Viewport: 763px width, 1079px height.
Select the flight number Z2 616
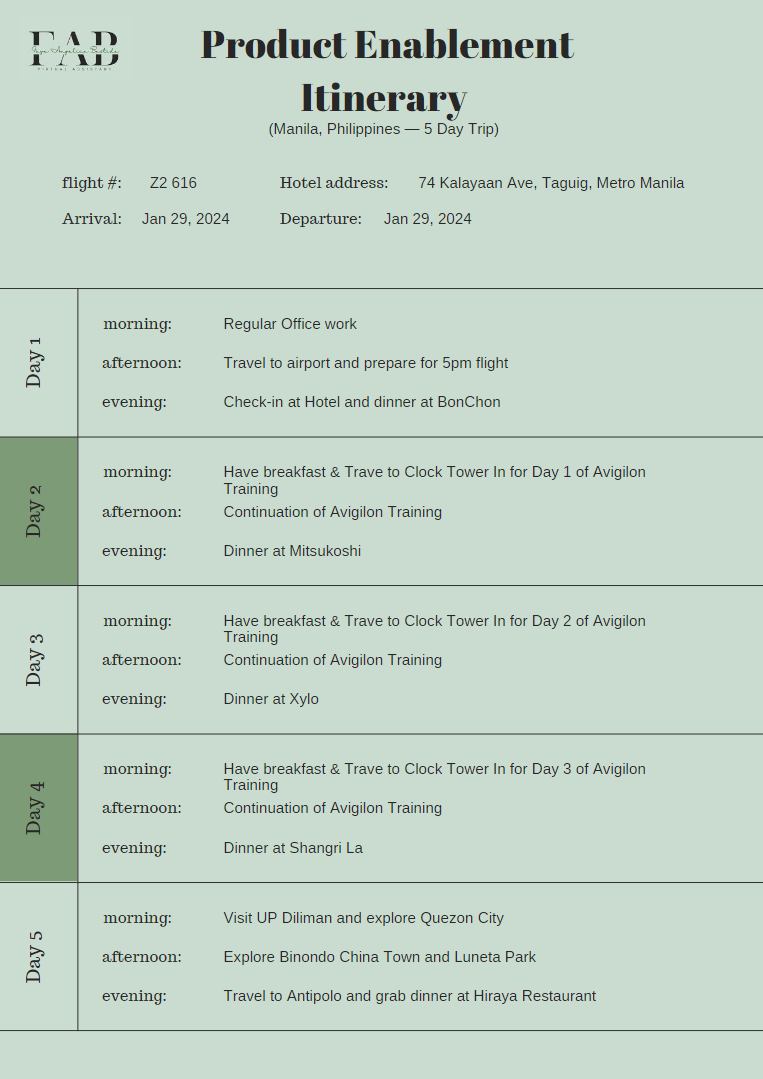coord(173,183)
